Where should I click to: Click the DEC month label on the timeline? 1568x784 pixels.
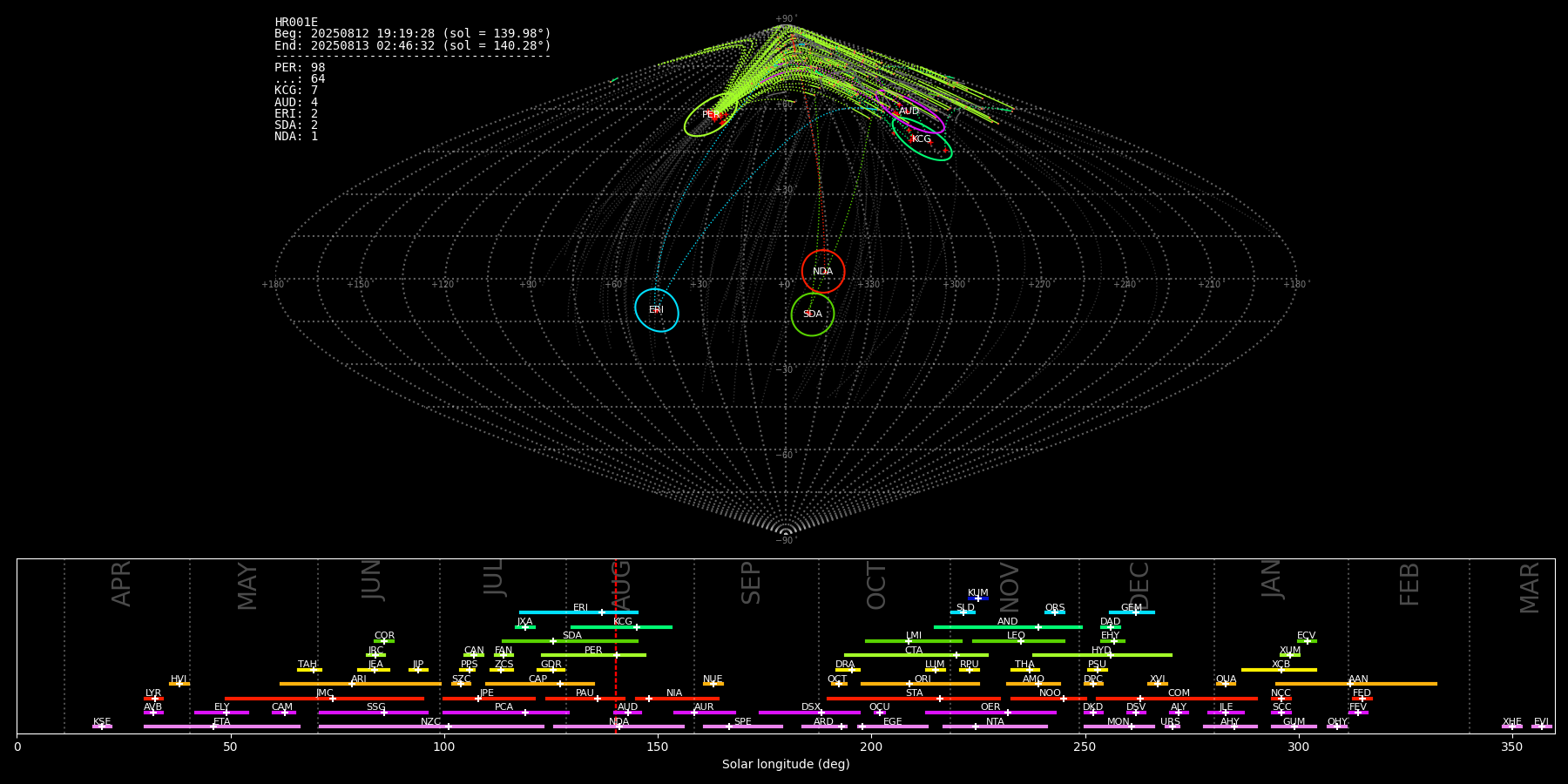tap(1139, 585)
